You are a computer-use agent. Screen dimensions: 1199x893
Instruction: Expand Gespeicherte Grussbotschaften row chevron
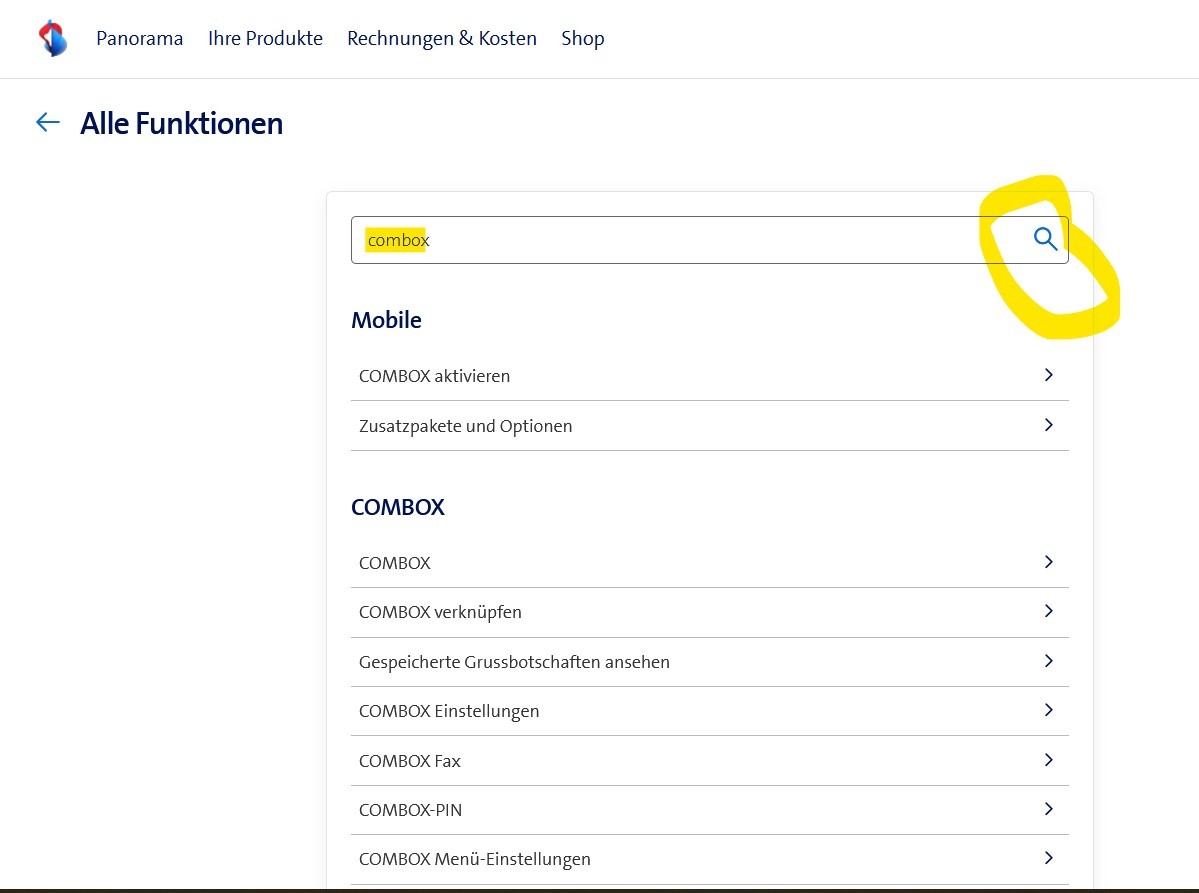coord(1048,661)
